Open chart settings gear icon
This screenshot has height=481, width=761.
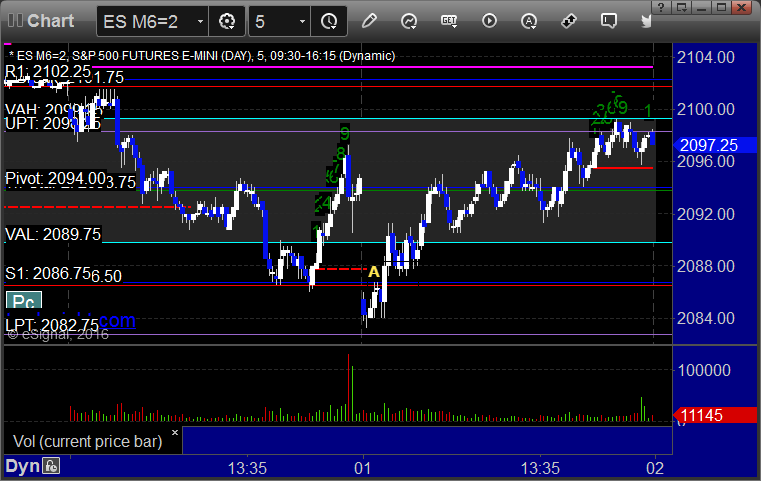pyautogui.click(x=227, y=21)
